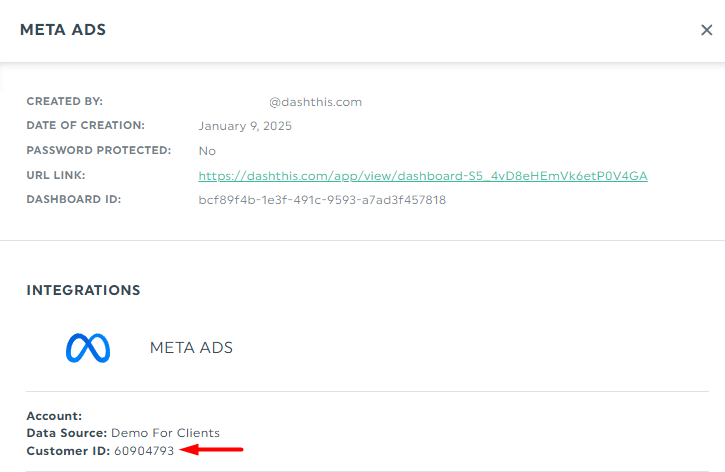Click the Account: label

click(x=54, y=416)
